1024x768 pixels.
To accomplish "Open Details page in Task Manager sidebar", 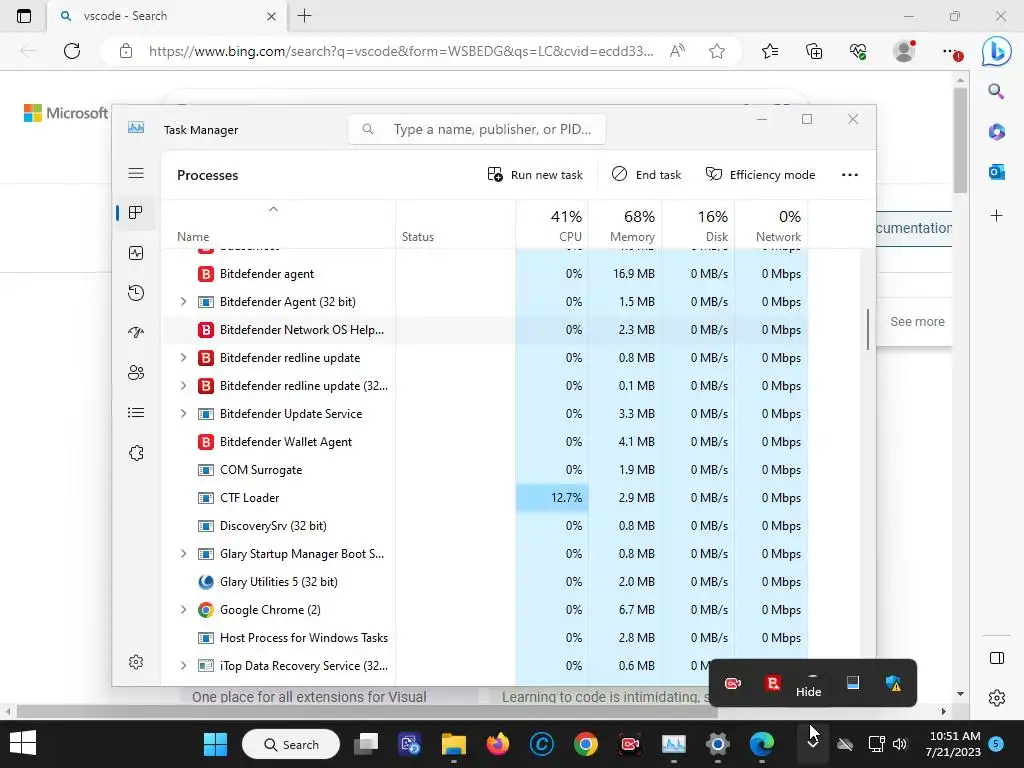I will (136, 413).
